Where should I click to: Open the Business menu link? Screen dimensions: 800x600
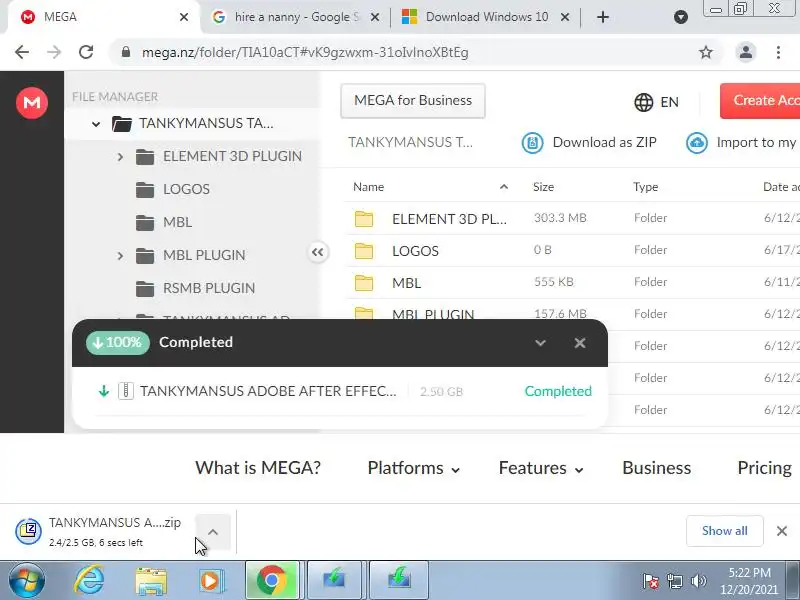pyautogui.click(x=657, y=468)
